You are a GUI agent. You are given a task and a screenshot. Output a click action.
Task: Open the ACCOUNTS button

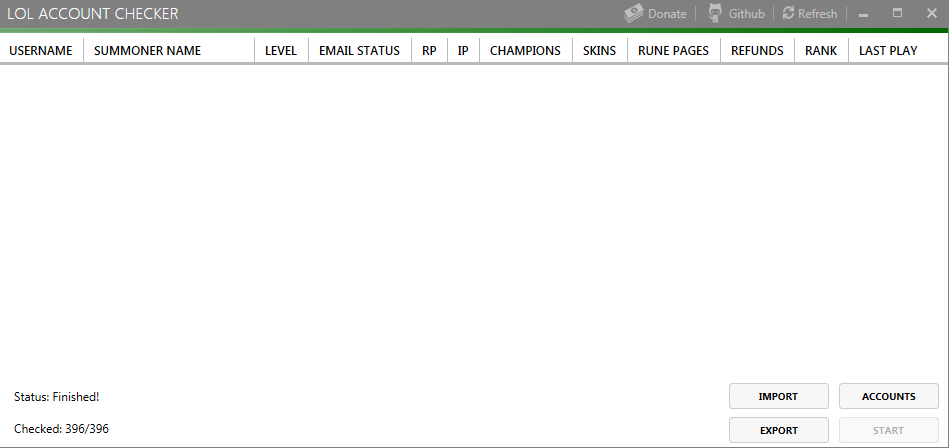click(x=888, y=397)
